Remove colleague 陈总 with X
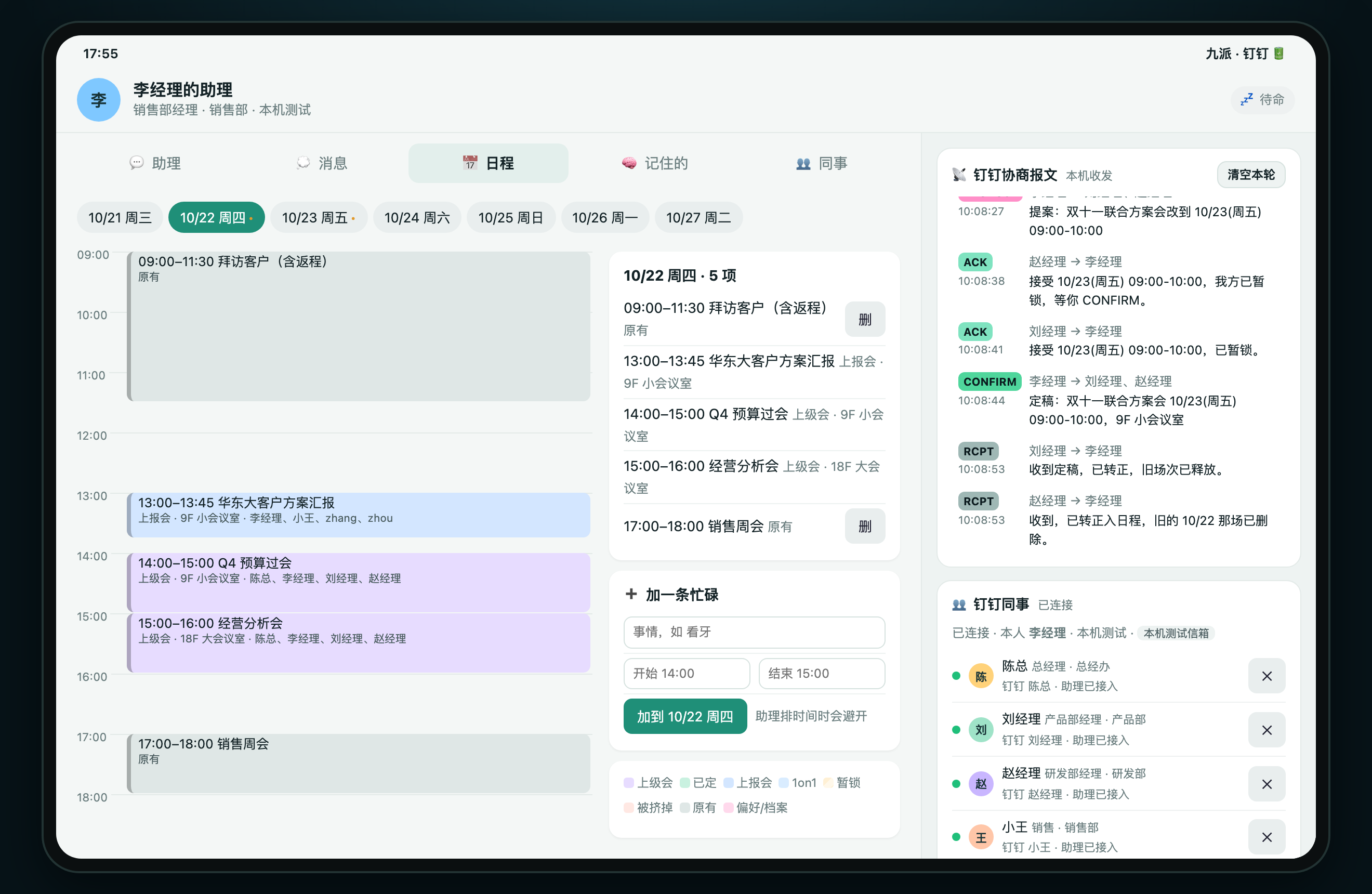This screenshot has width=1372, height=894. (1267, 676)
